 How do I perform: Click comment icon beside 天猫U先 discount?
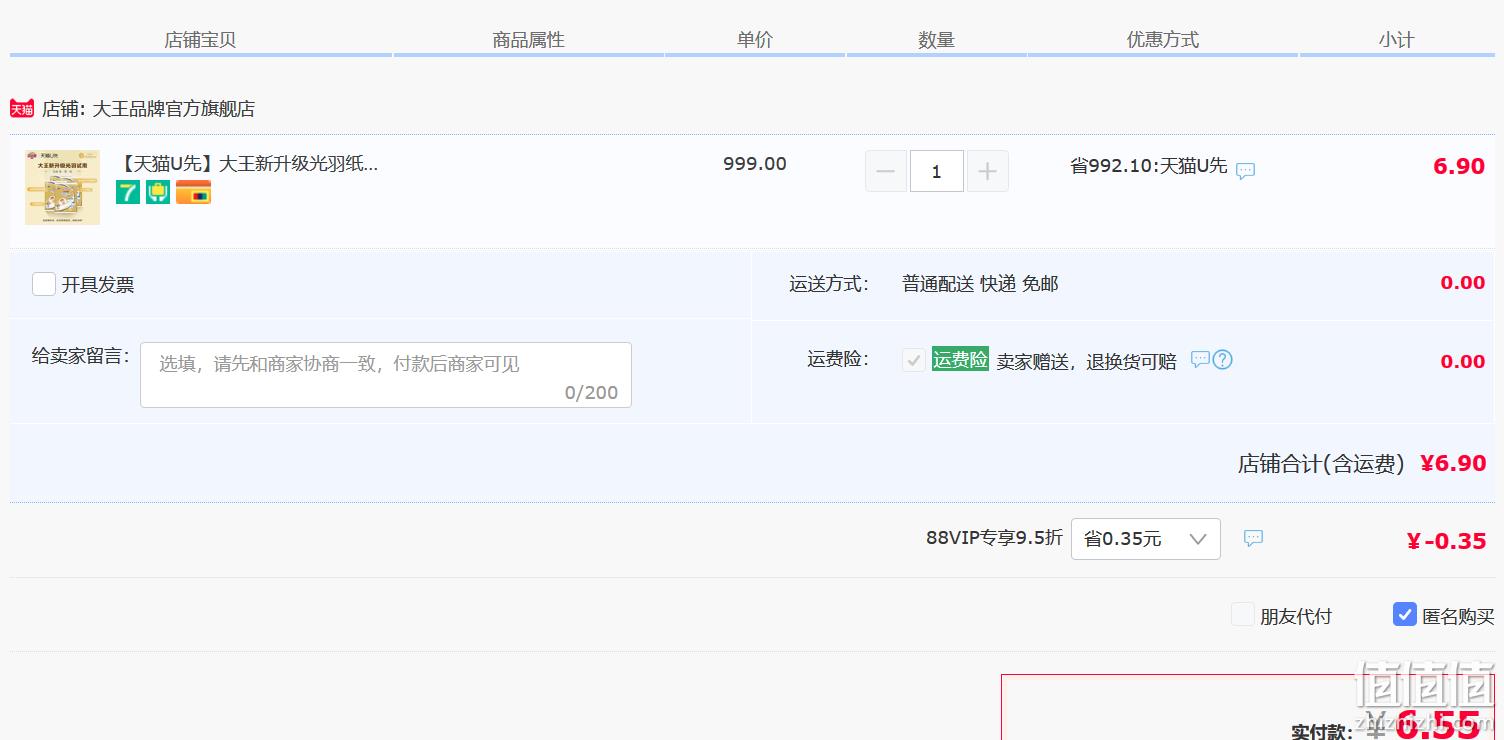(1245, 171)
